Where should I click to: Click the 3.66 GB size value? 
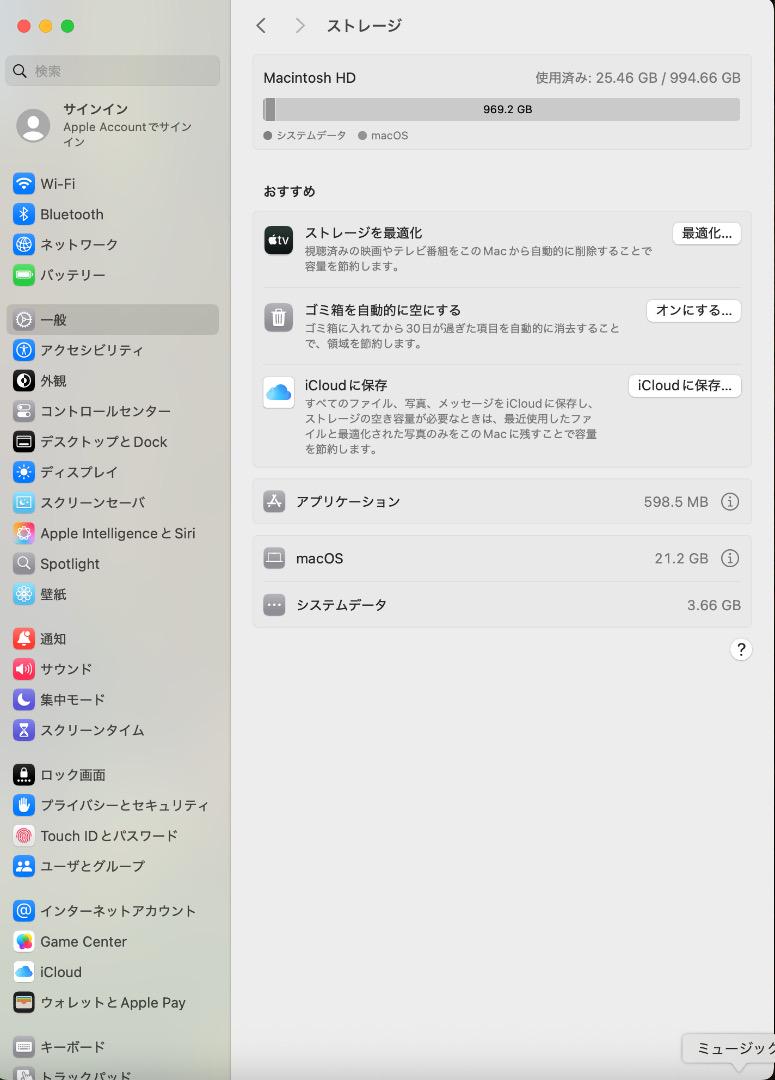coord(714,605)
